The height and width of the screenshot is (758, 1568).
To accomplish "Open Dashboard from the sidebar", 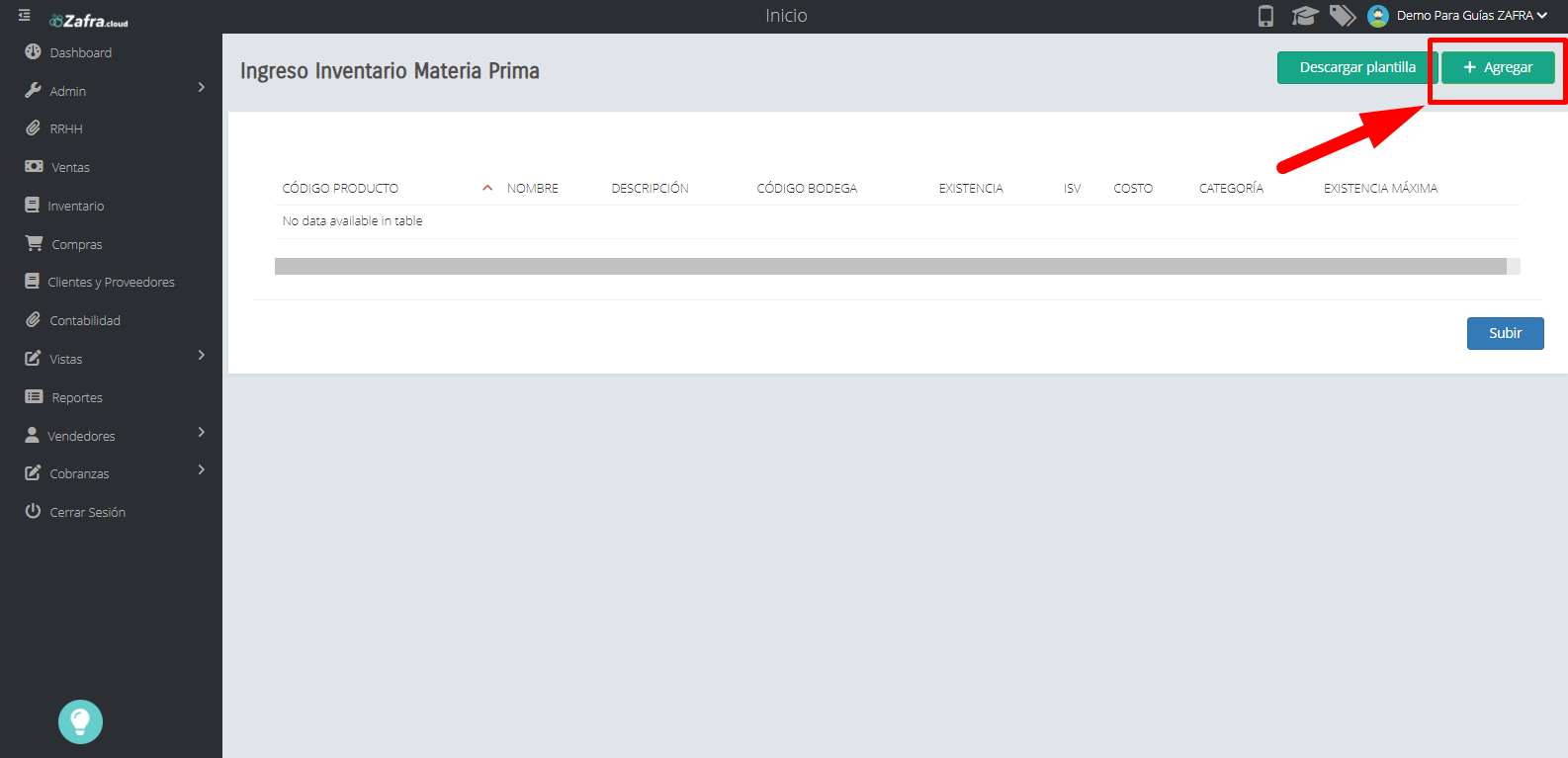I will click(81, 53).
